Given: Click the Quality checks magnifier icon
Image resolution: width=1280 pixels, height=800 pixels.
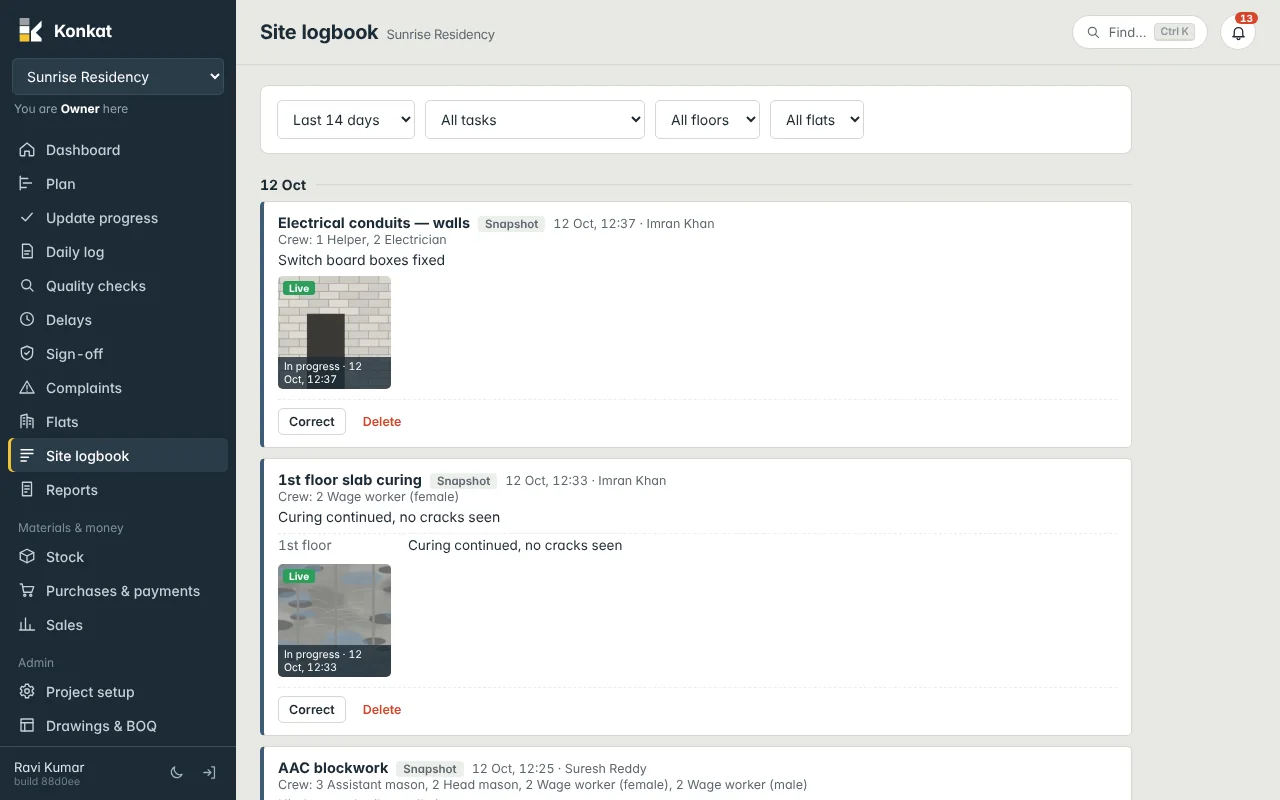Looking at the screenshot, I should pos(27,286).
